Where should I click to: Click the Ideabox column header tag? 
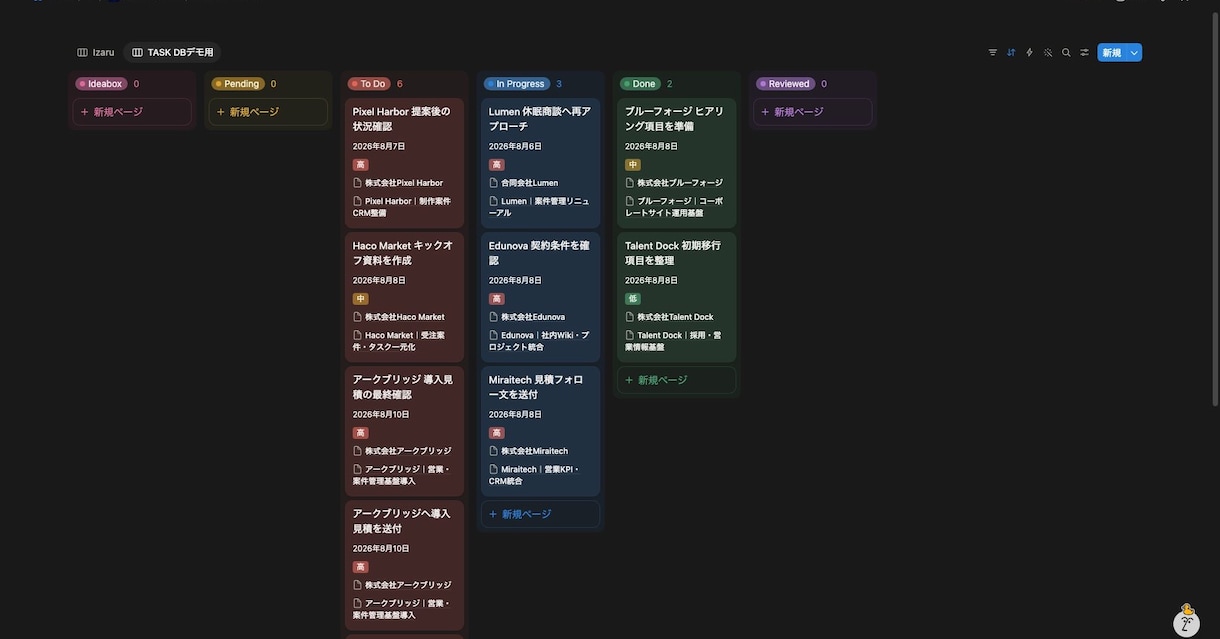(x=101, y=84)
